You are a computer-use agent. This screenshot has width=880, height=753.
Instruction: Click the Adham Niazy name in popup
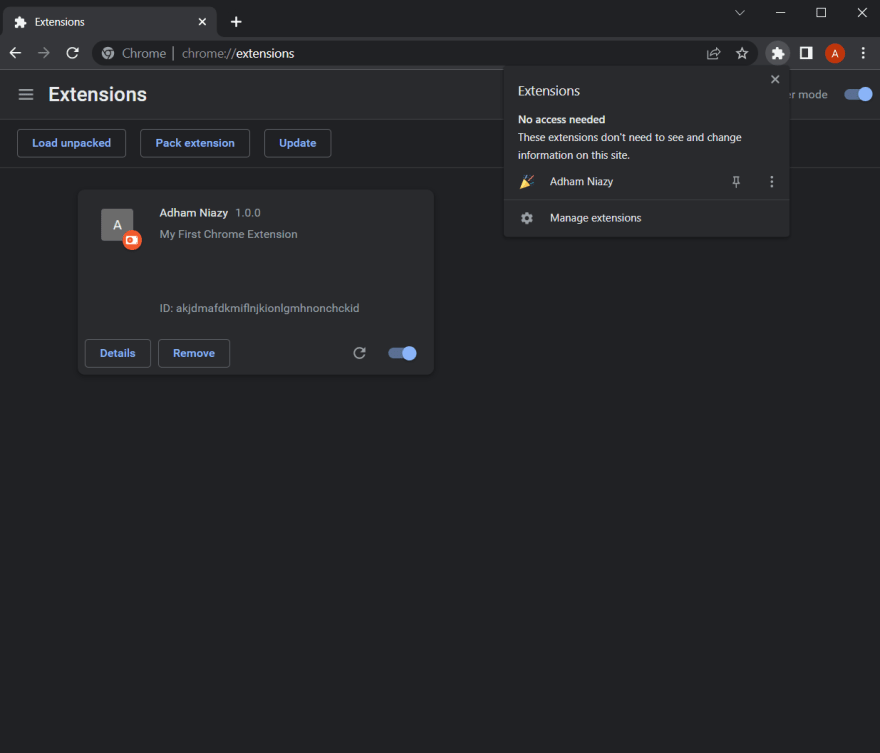pyautogui.click(x=581, y=181)
